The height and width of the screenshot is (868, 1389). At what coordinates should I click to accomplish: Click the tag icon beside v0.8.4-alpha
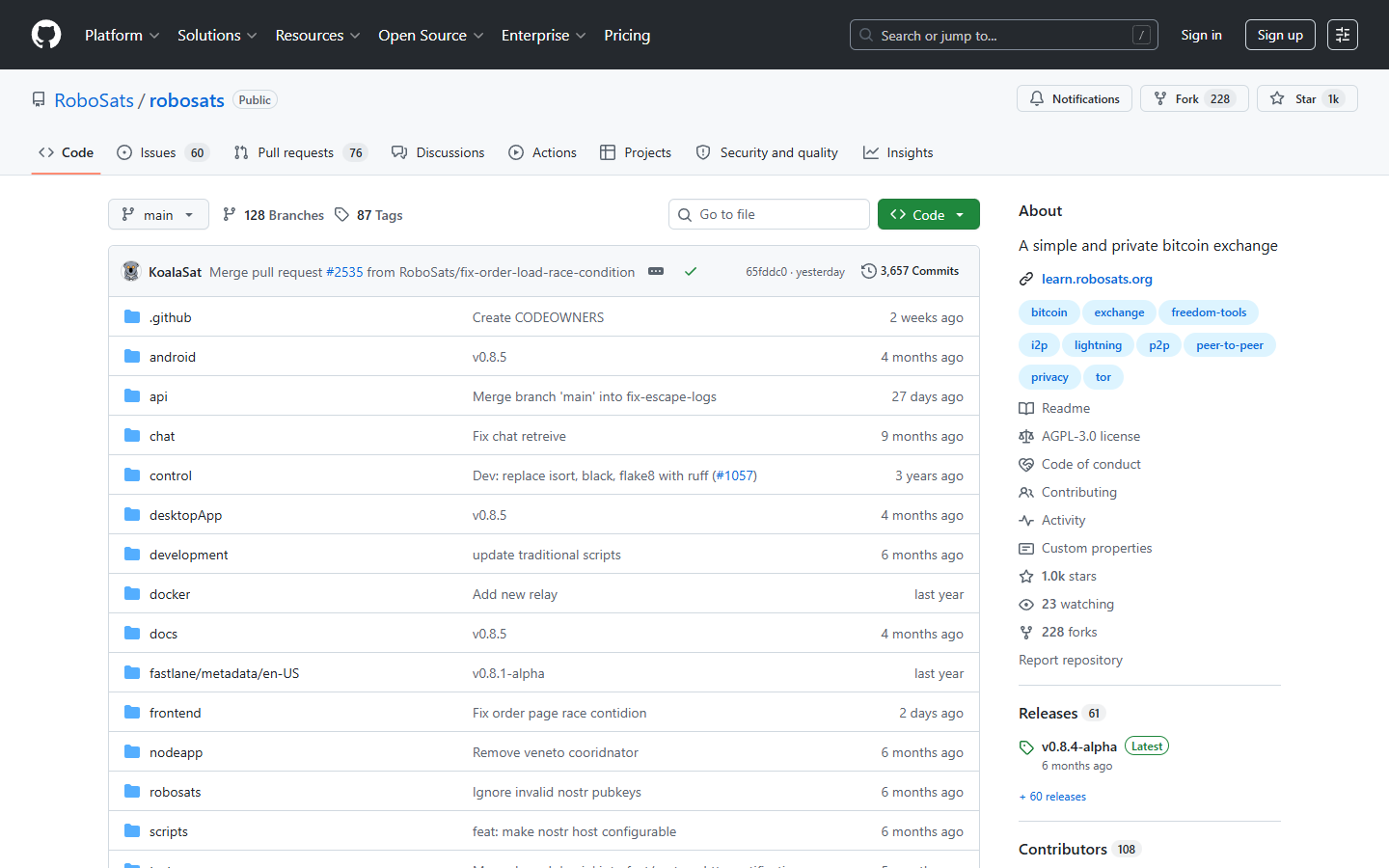tap(1026, 747)
